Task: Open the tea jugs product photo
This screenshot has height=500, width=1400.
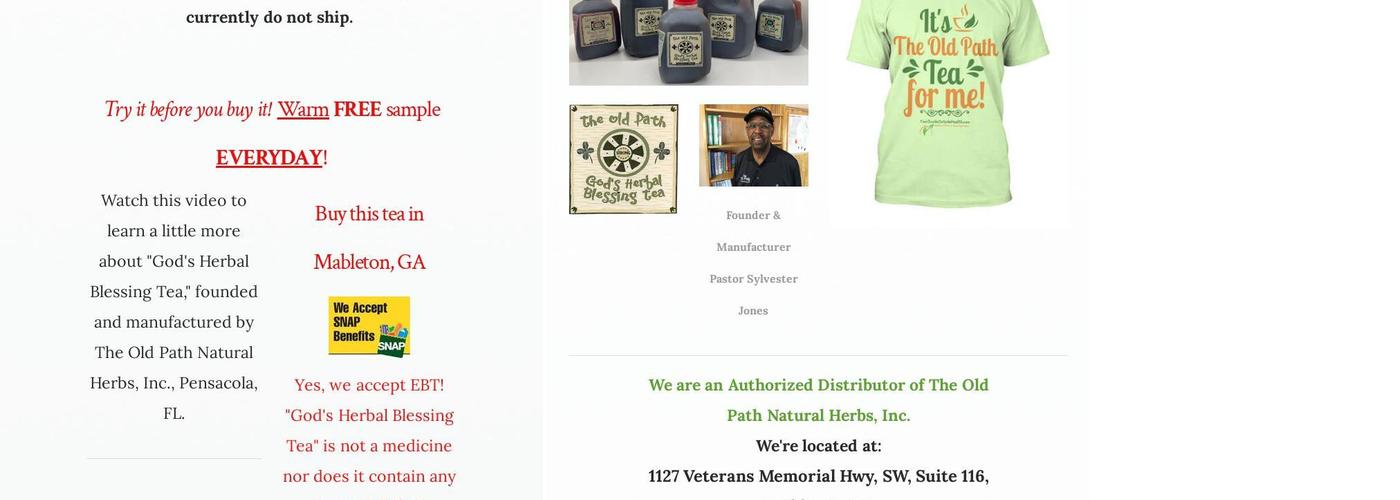Action: point(689,42)
